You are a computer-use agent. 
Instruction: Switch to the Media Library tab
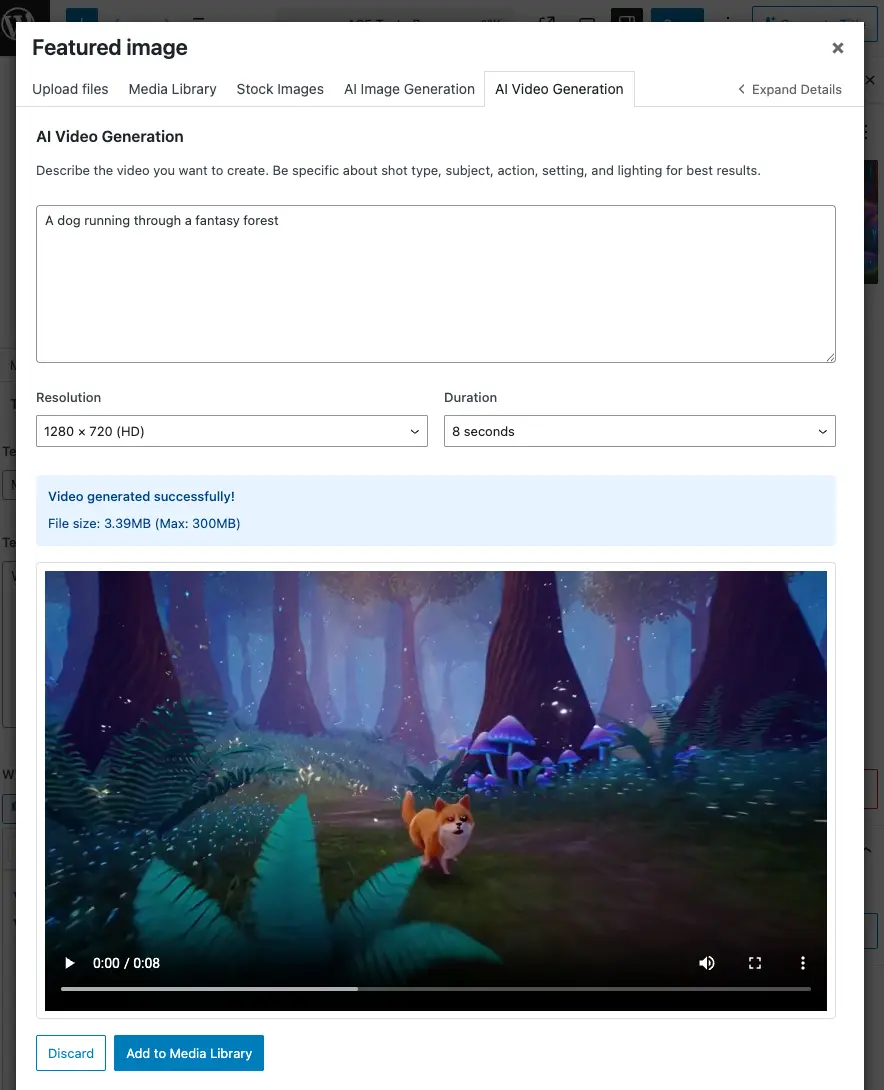[x=172, y=89]
